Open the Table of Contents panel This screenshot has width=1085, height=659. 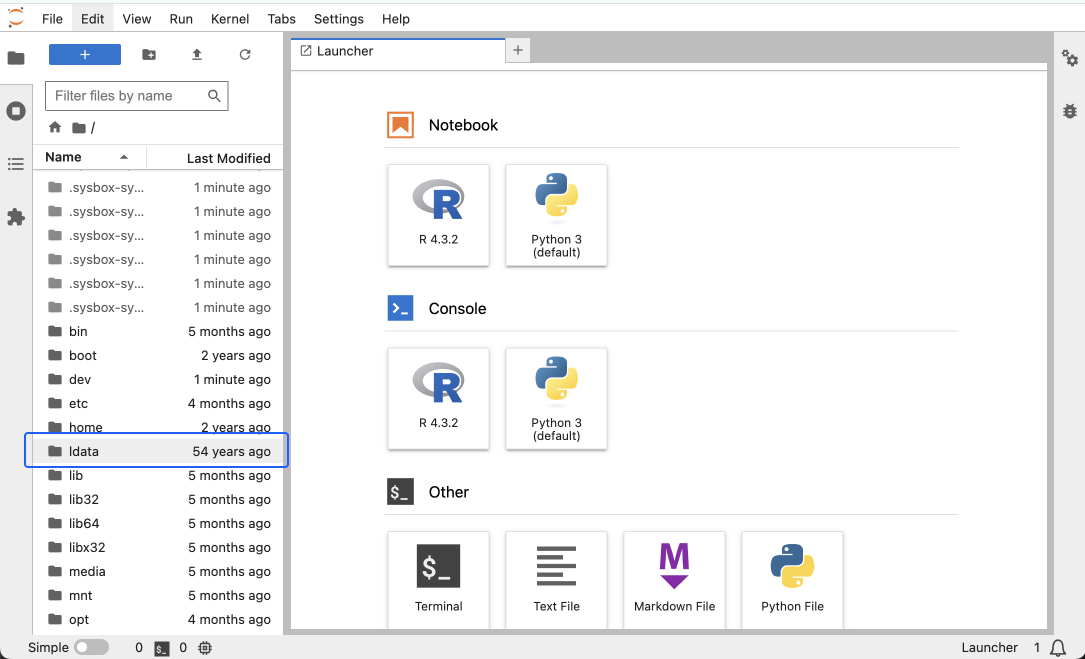tap(16, 164)
